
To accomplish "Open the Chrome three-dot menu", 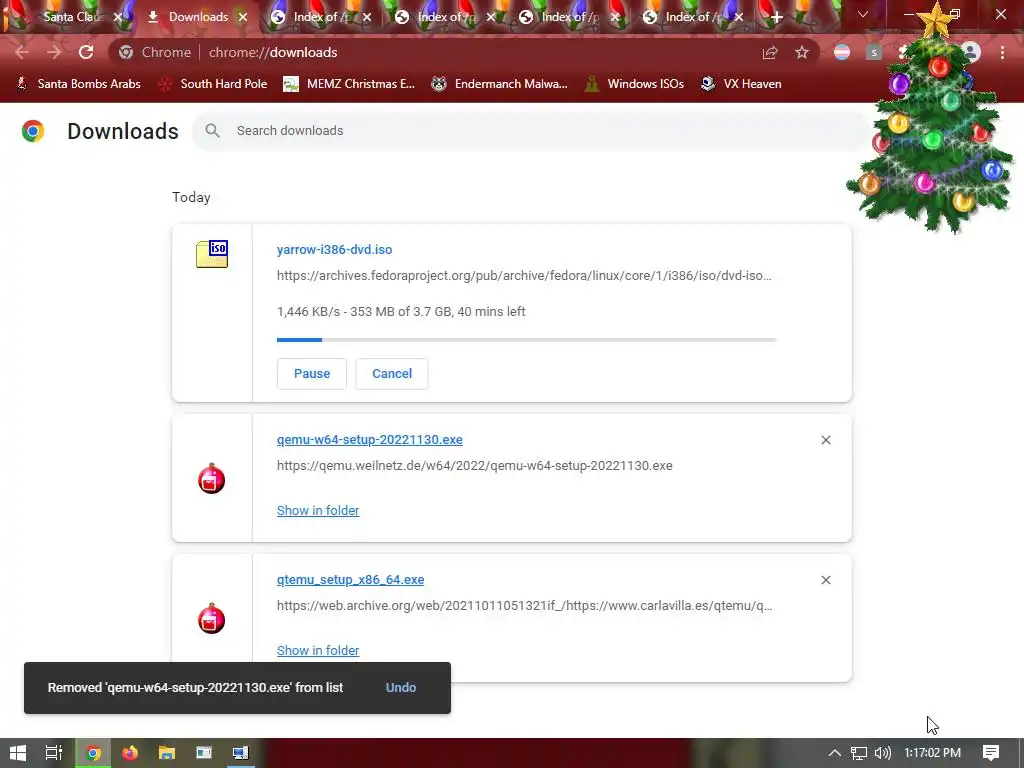I will coord(1002,52).
